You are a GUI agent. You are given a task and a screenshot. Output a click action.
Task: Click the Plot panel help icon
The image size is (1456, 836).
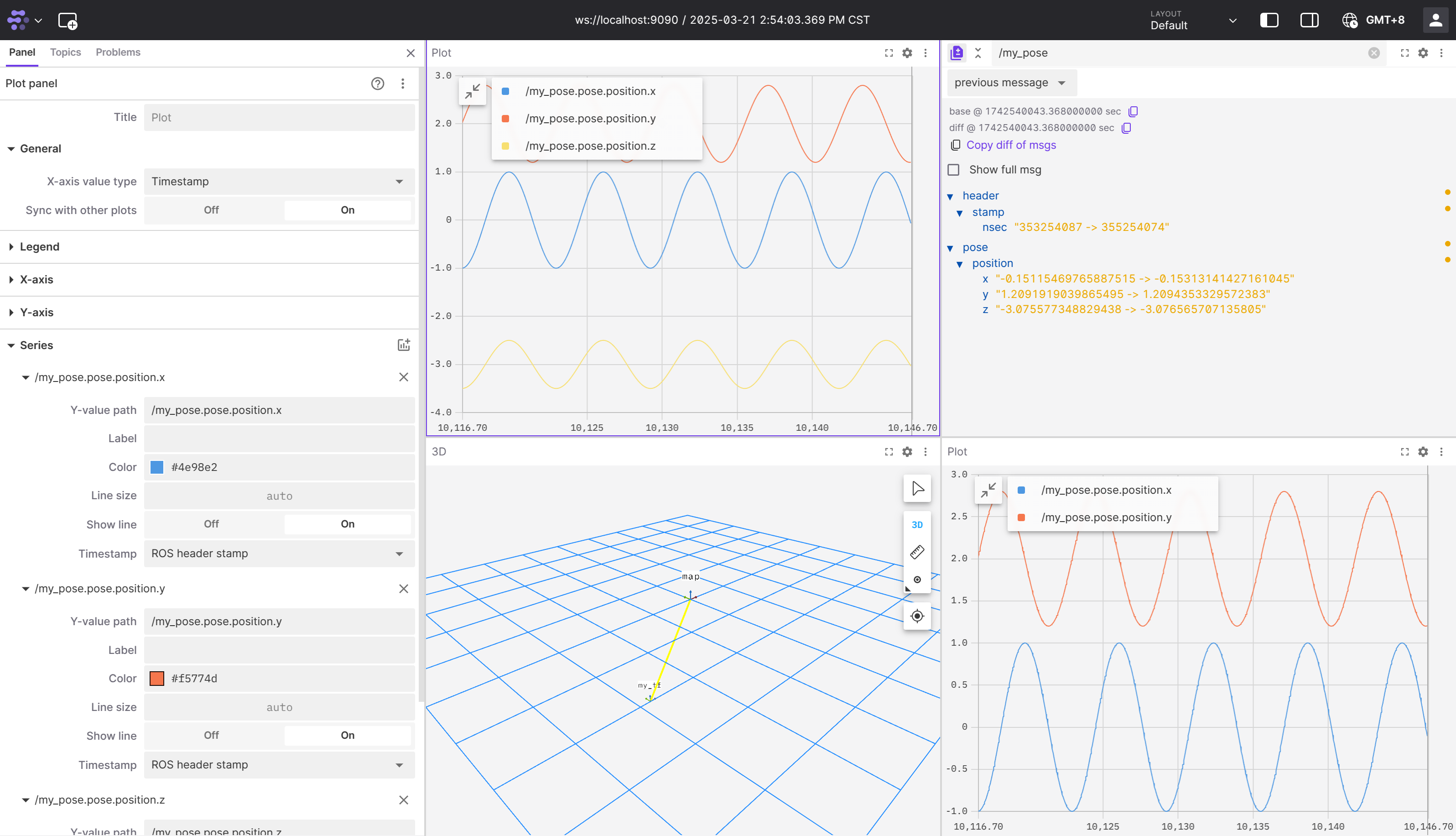tap(377, 84)
